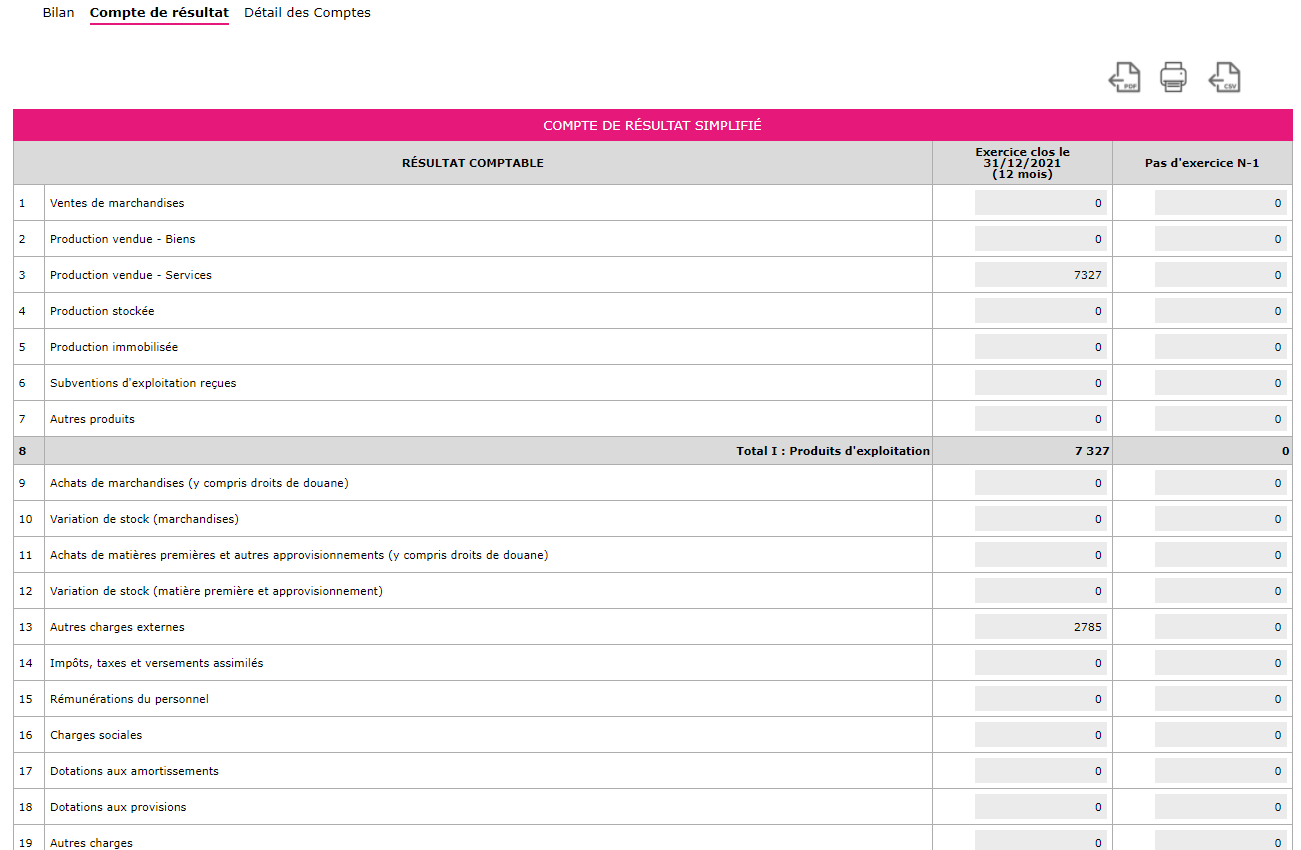1301x850 pixels.
Task: Click Subventions d'exploitation reçues 2021 field
Action: point(1040,383)
